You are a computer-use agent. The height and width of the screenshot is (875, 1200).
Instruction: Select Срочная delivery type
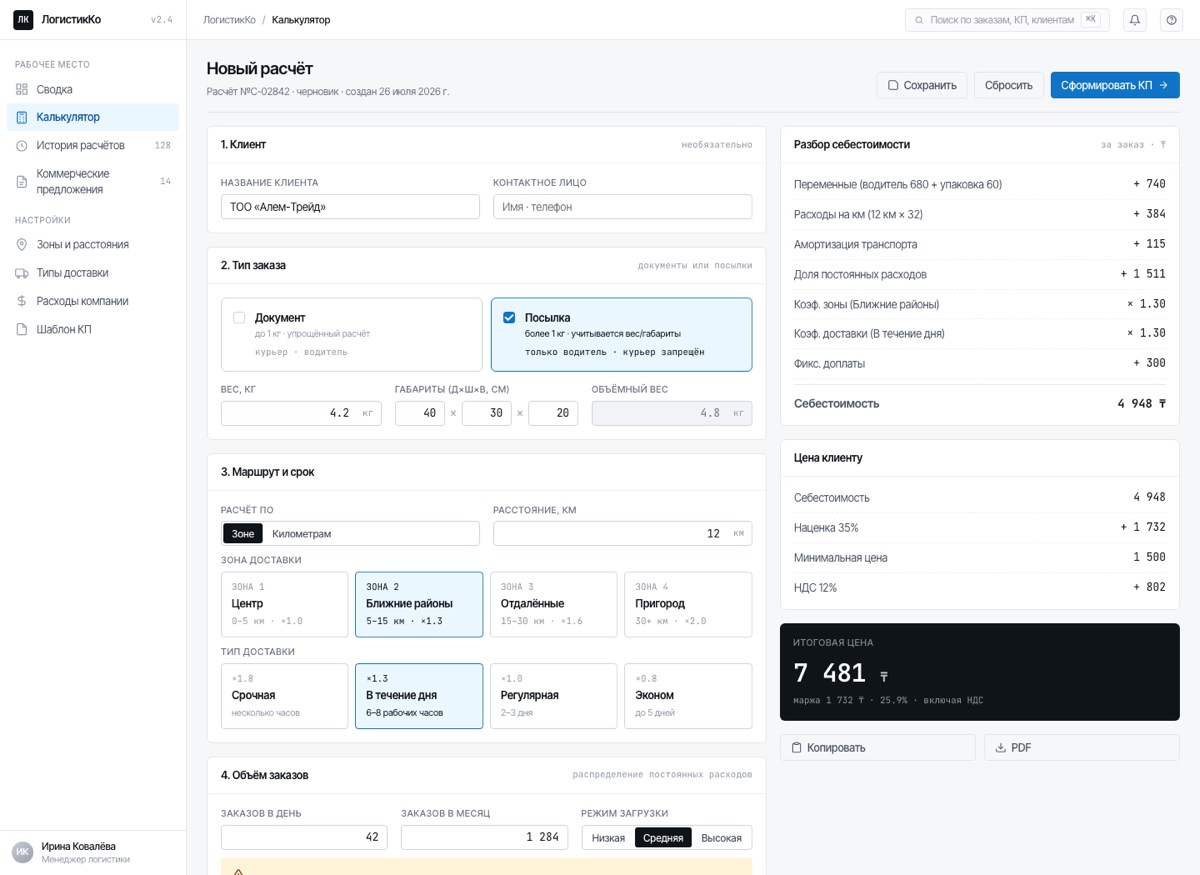coord(285,696)
